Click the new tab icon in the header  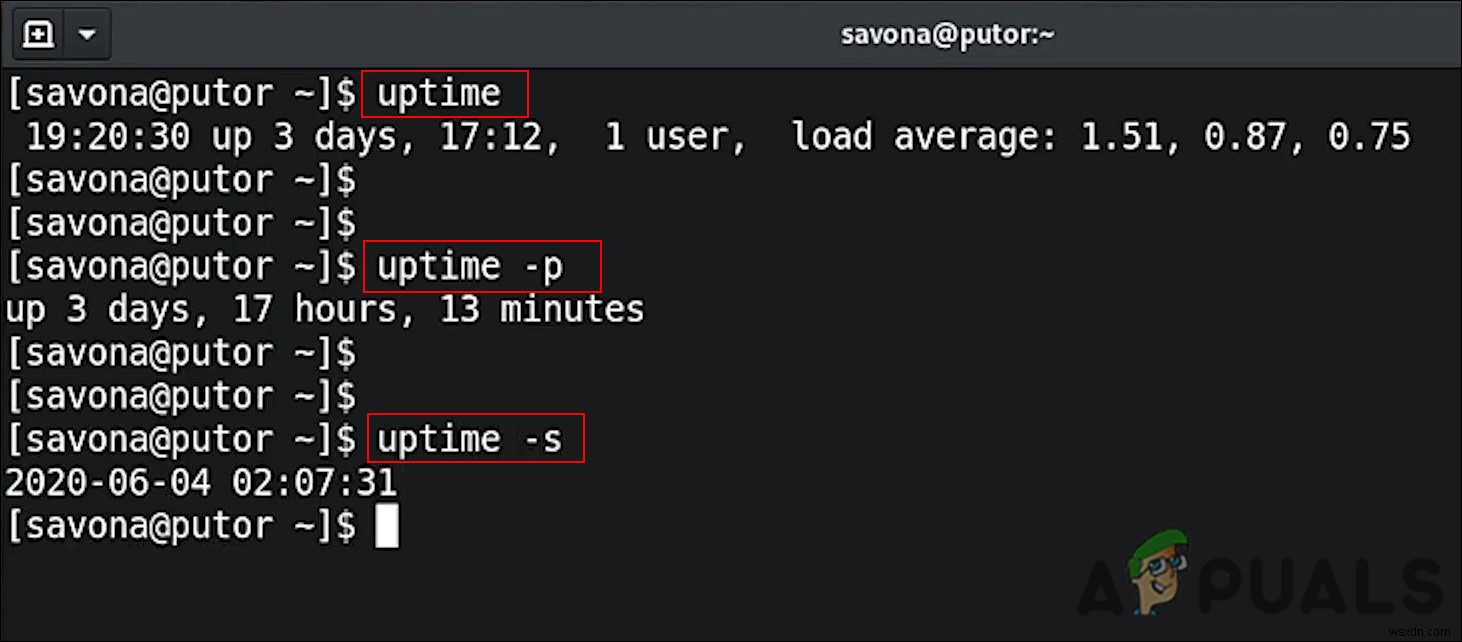(x=38, y=35)
